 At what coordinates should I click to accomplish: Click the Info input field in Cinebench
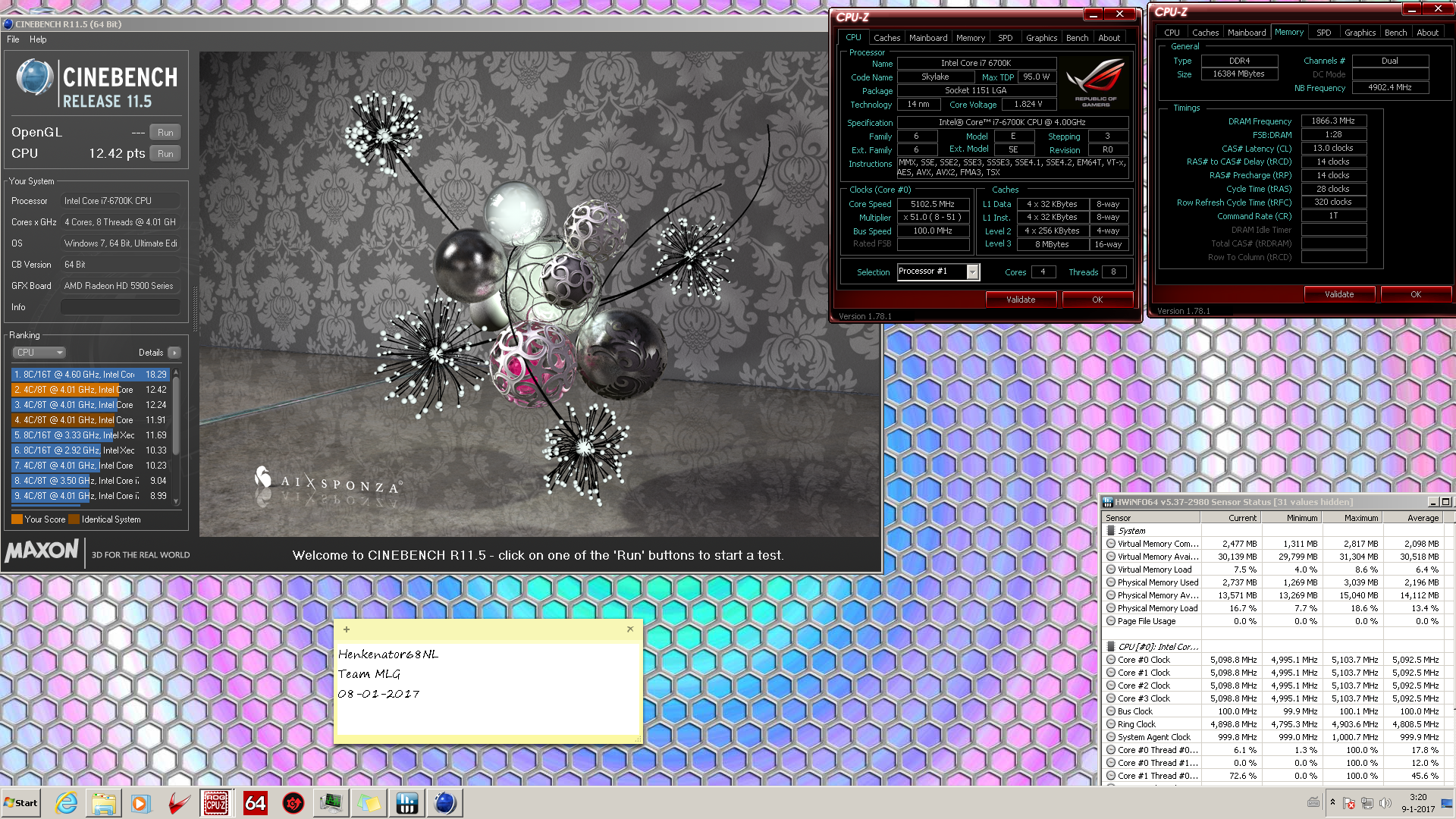coord(121,307)
